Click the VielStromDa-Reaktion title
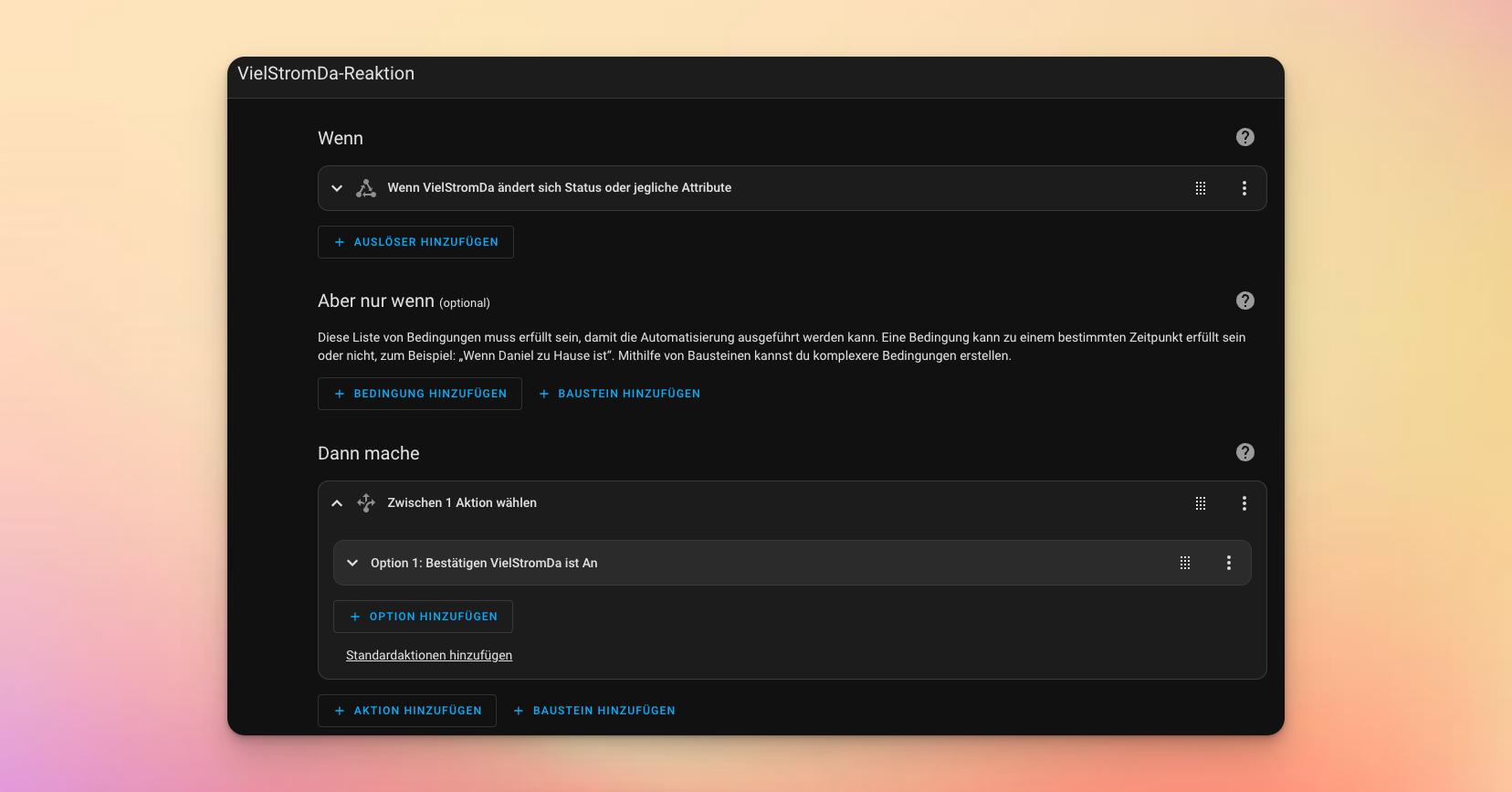1512x792 pixels. point(326,74)
